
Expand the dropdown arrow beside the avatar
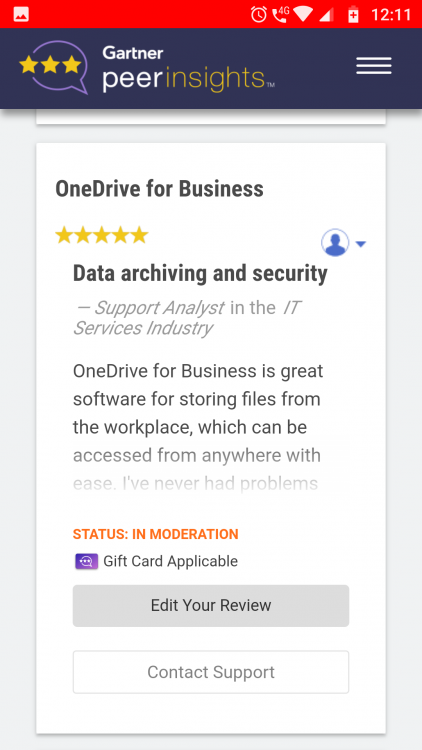click(x=361, y=244)
